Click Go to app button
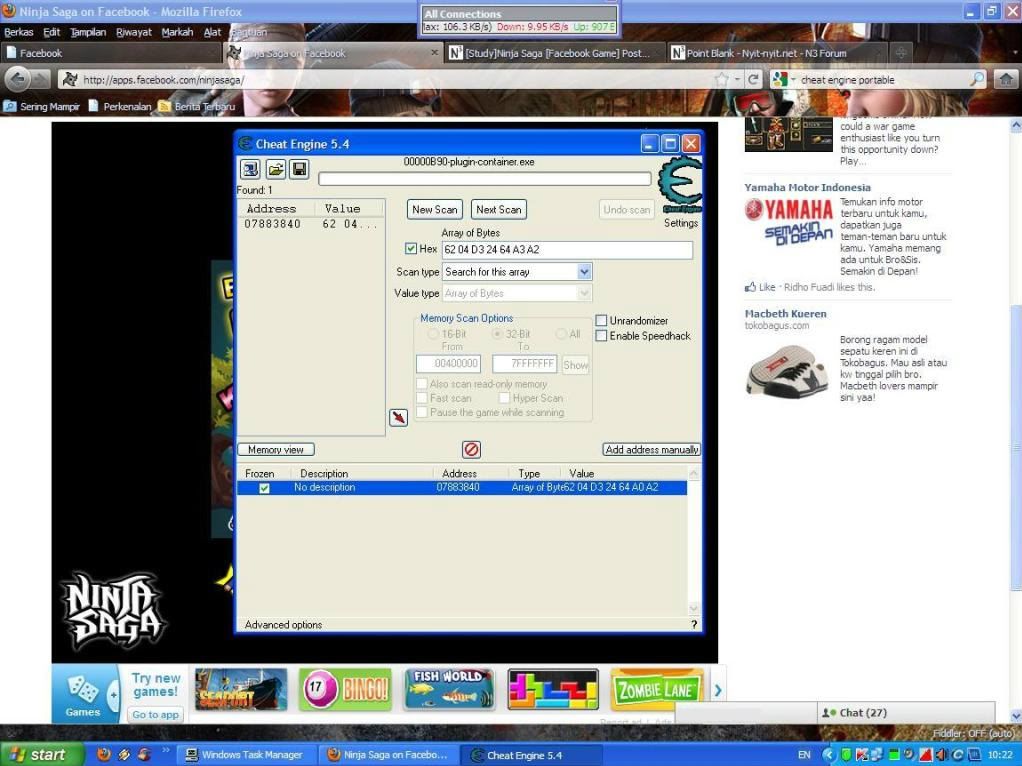Viewport: 1022px width, 766px height. [x=155, y=714]
